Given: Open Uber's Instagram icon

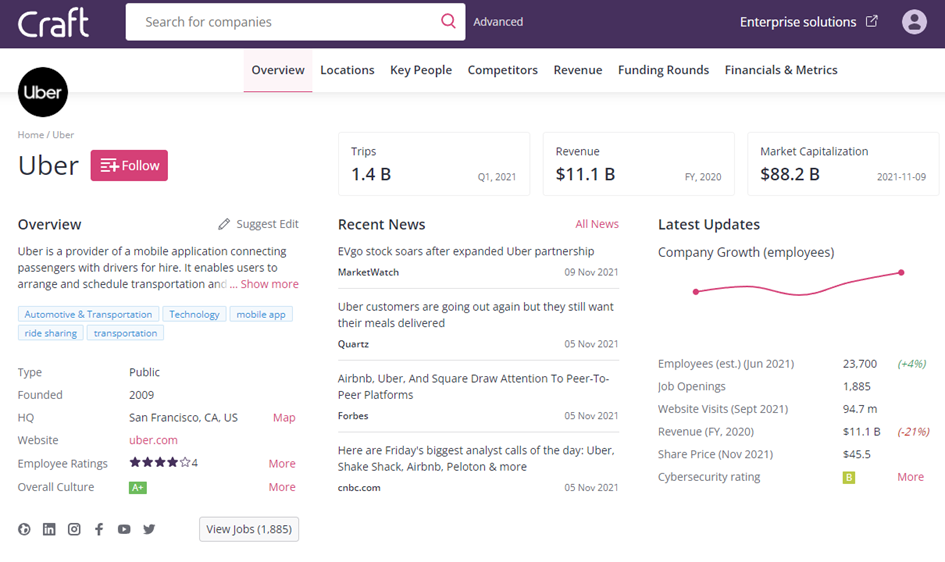Looking at the screenshot, I should click(x=74, y=529).
